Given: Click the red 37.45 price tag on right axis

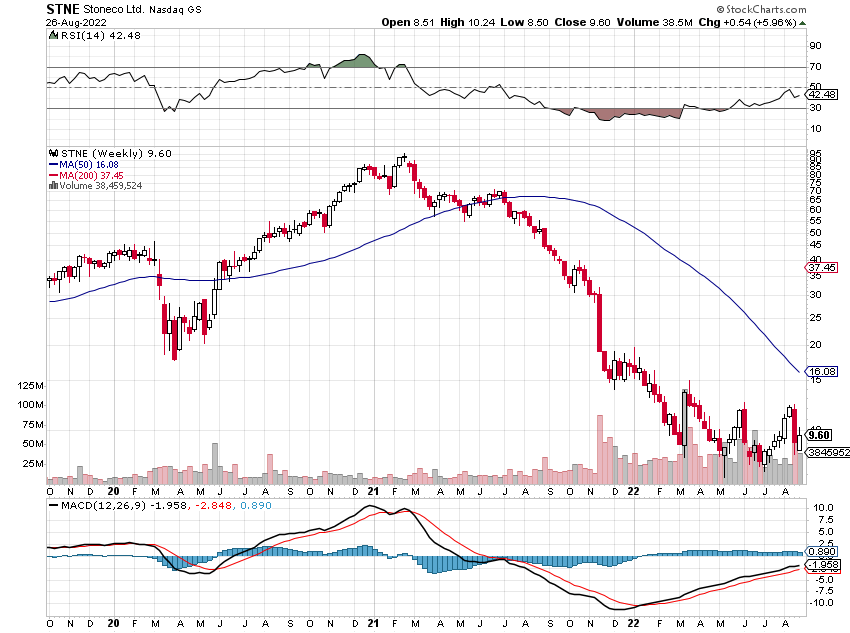Looking at the screenshot, I should coord(822,267).
